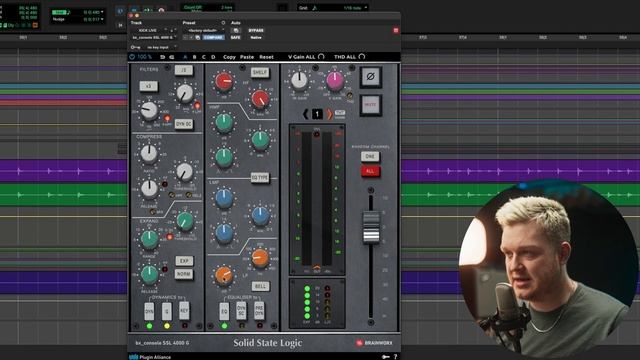Click the output fader handle
The width and height of the screenshot is (640, 360).
(371, 228)
